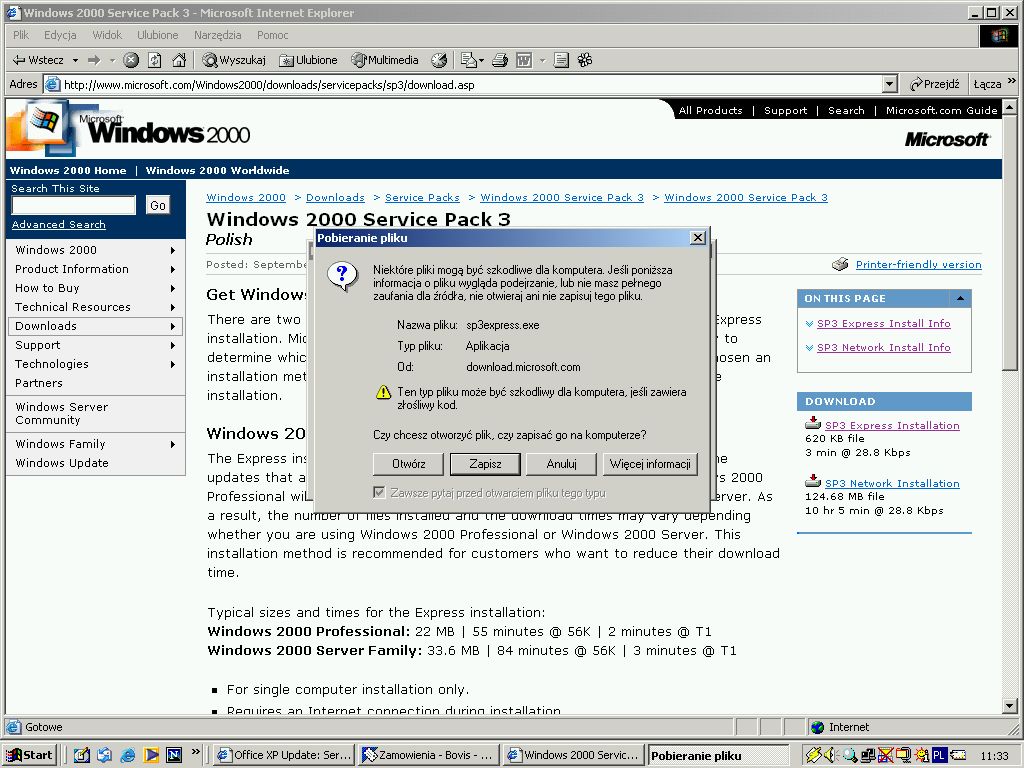Click the Start button
The width and height of the screenshot is (1024, 768).
(29, 755)
